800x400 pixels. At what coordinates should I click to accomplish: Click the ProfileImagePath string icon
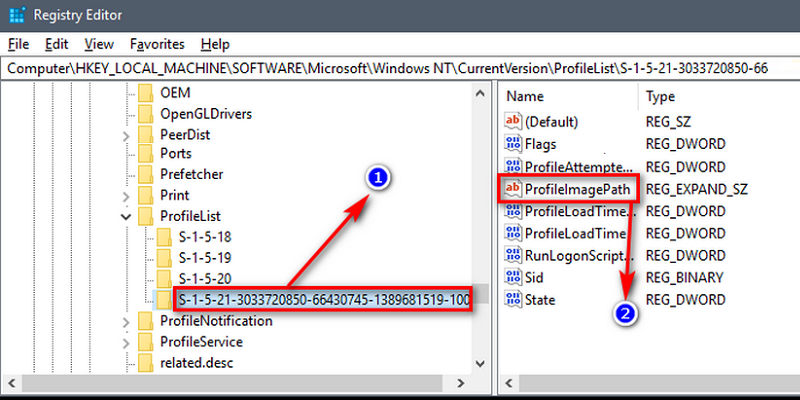513,189
